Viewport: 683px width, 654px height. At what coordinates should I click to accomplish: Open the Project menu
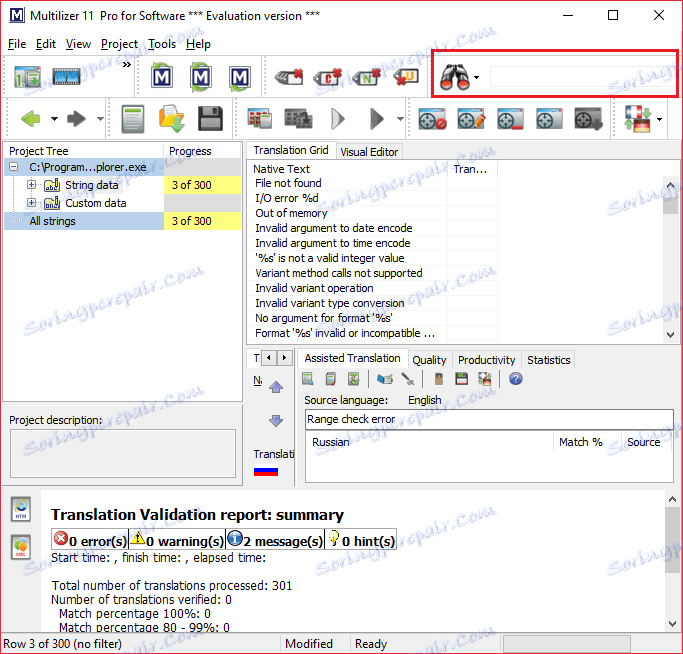point(119,44)
